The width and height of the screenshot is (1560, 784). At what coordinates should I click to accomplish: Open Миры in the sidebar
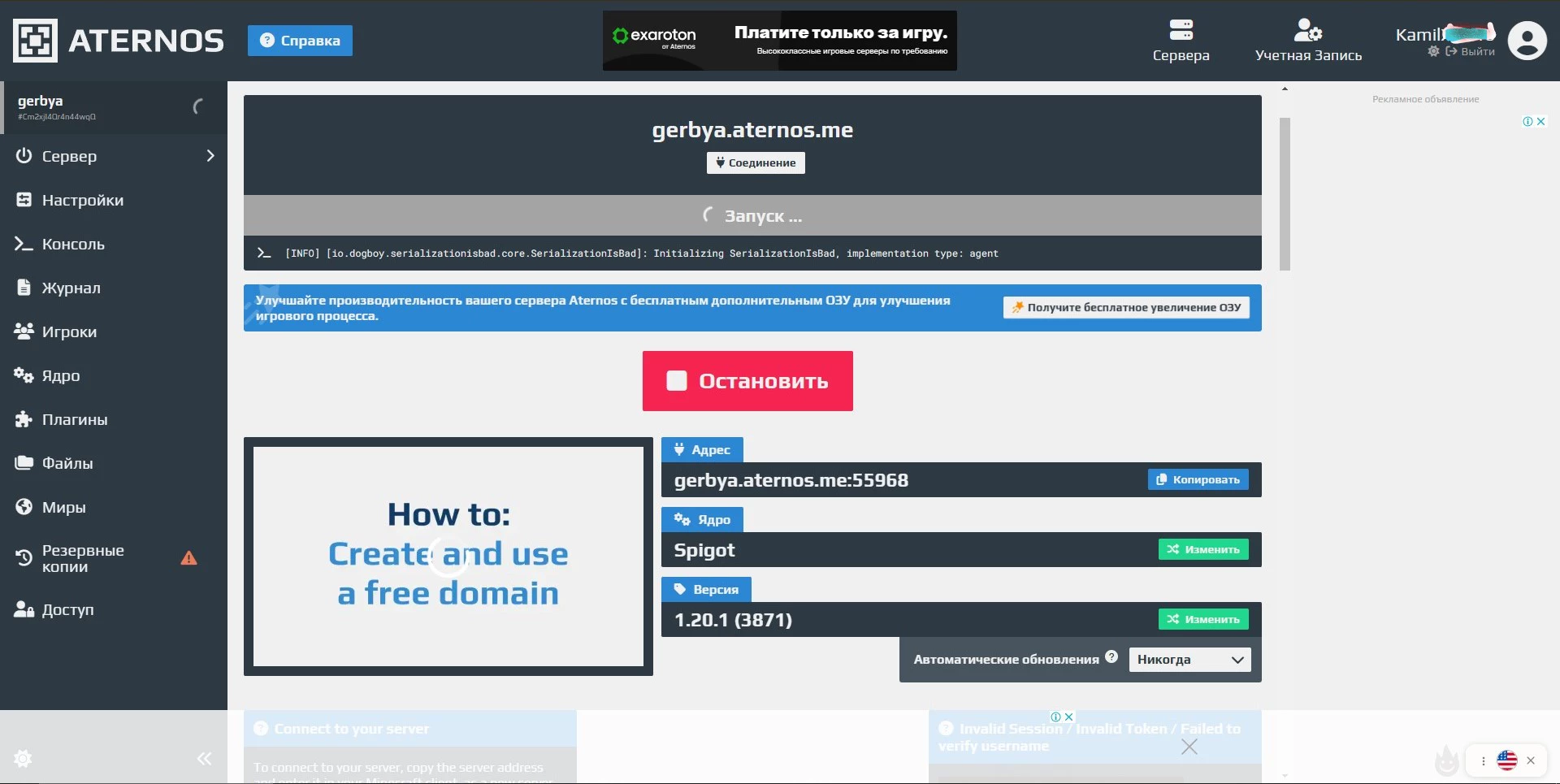click(114, 507)
